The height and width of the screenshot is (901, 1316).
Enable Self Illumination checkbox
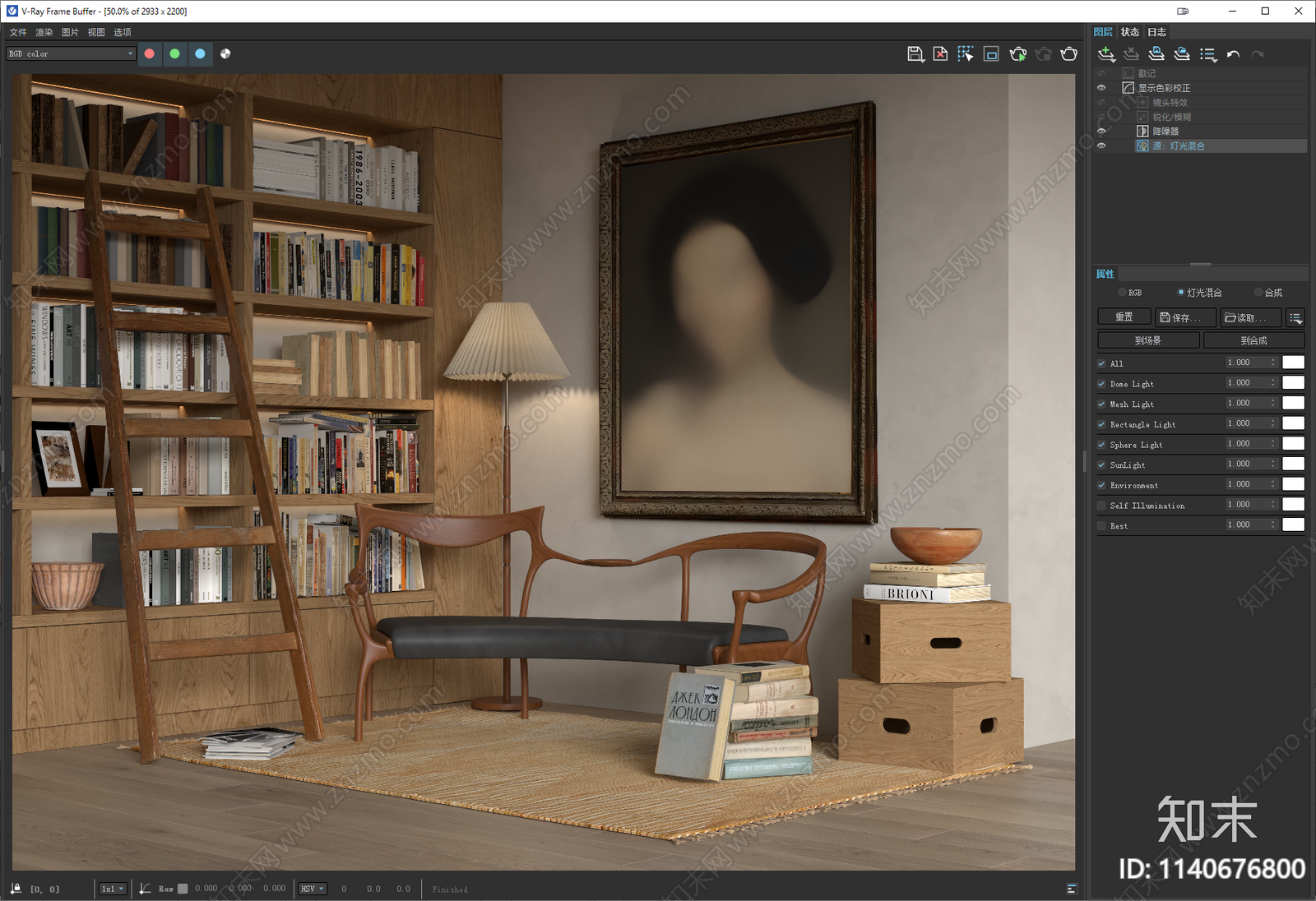coord(1102,506)
